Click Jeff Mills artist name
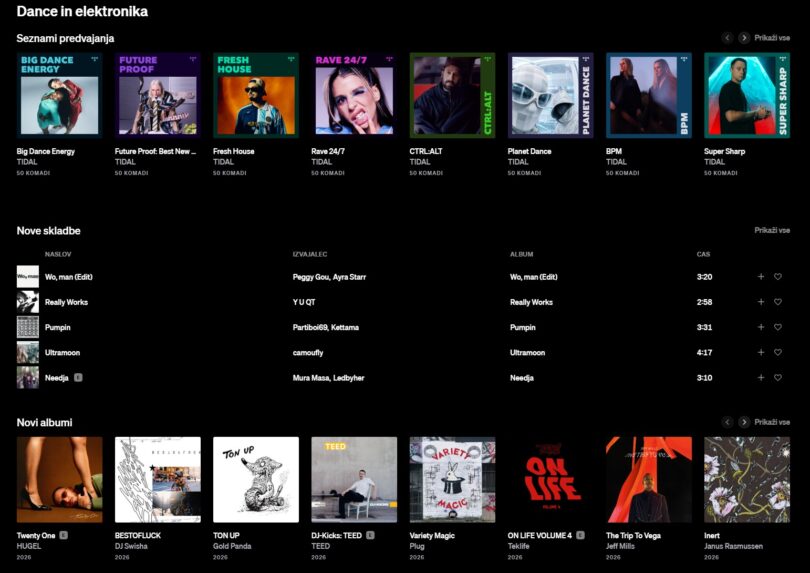The height and width of the screenshot is (573, 810). pyautogui.click(x=620, y=546)
